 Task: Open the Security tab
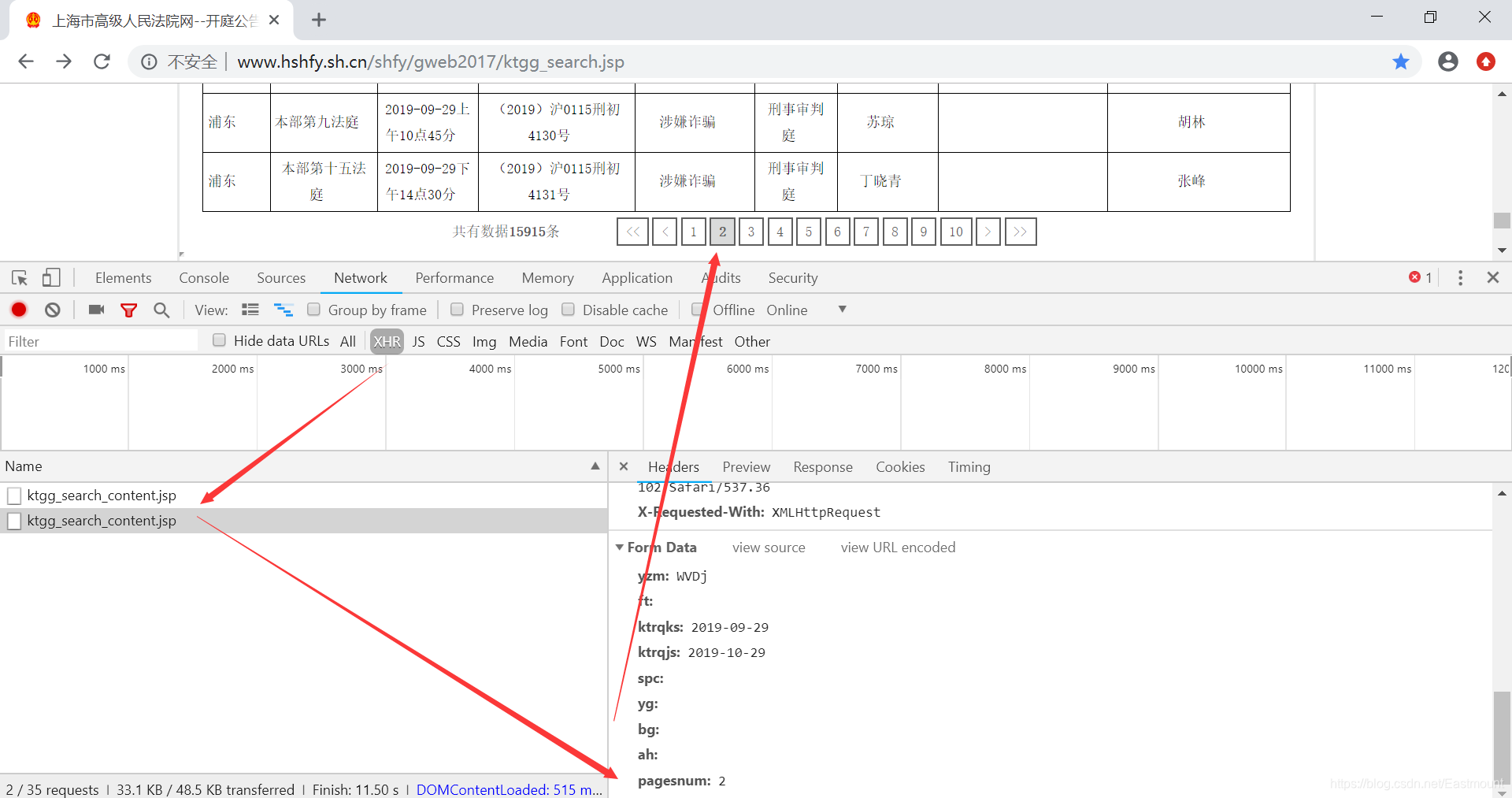tap(793, 277)
